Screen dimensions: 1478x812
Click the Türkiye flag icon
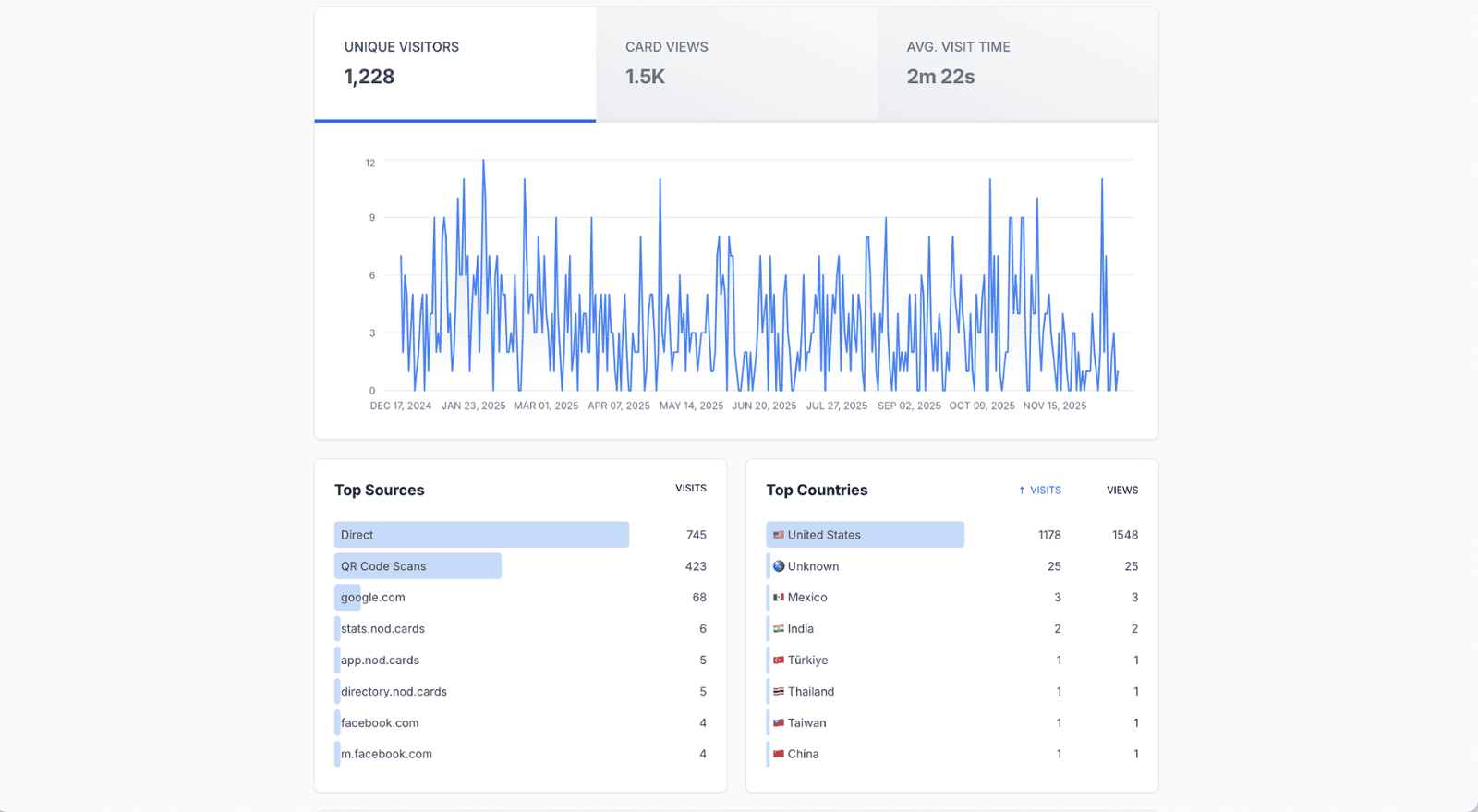point(778,661)
